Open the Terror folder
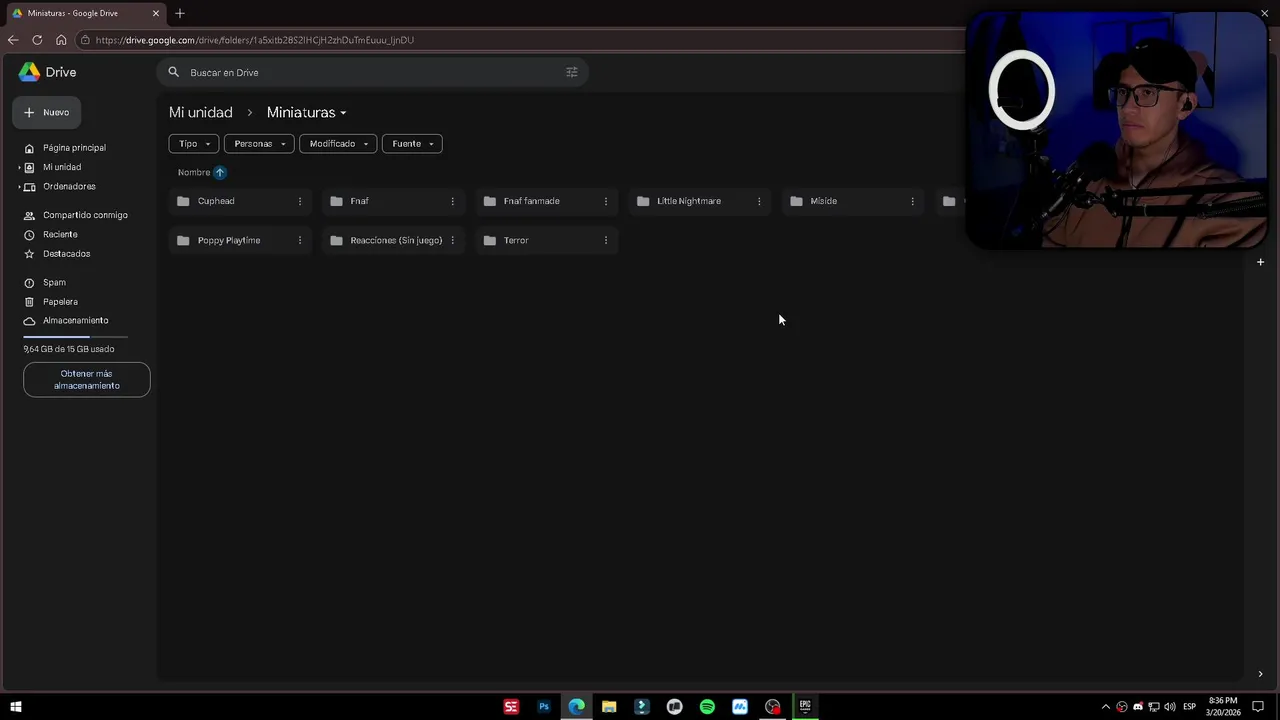Image resolution: width=1280 pixels, height=720 pixels. pyautogui.click(x=546, y=240)
